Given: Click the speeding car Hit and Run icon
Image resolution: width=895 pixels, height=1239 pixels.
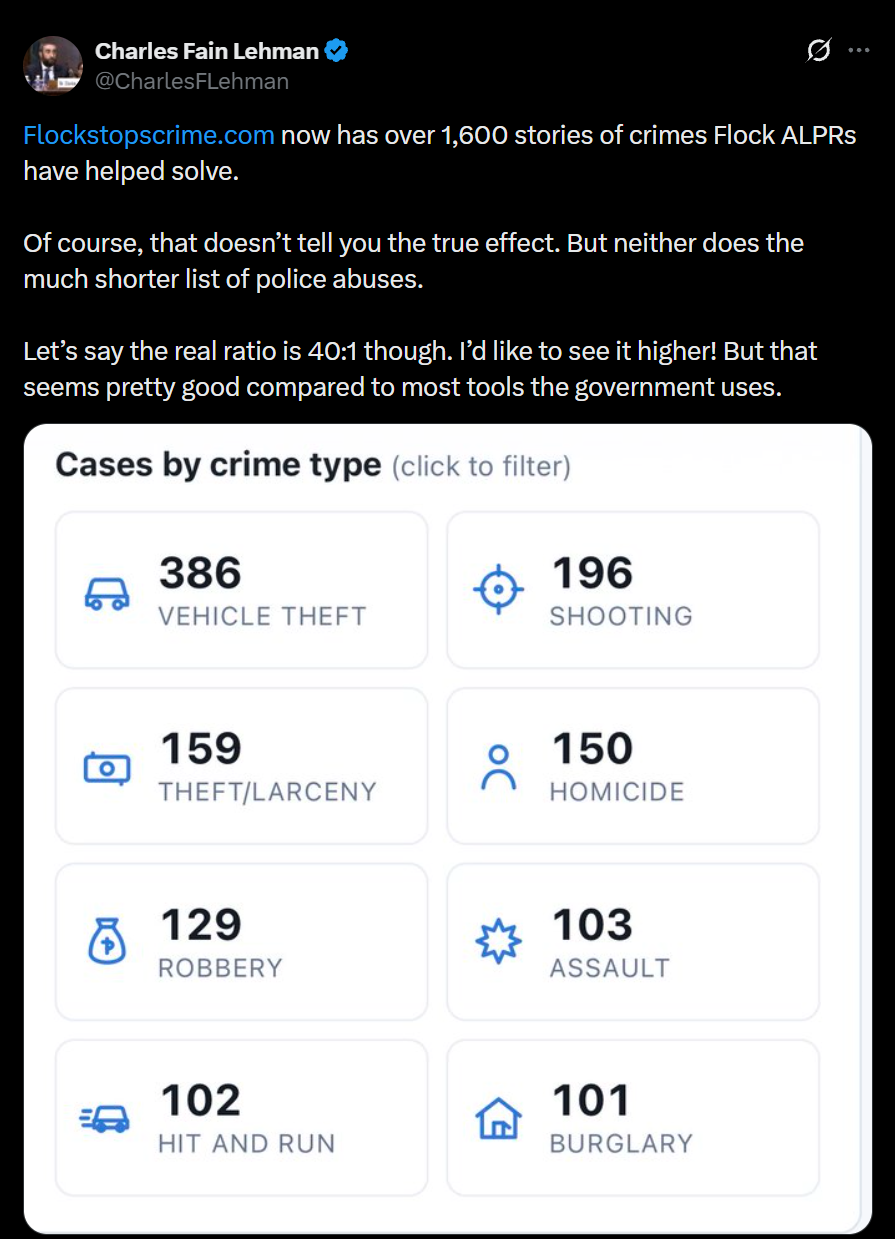Looking at the screenshot, I should pos(106,1118).
